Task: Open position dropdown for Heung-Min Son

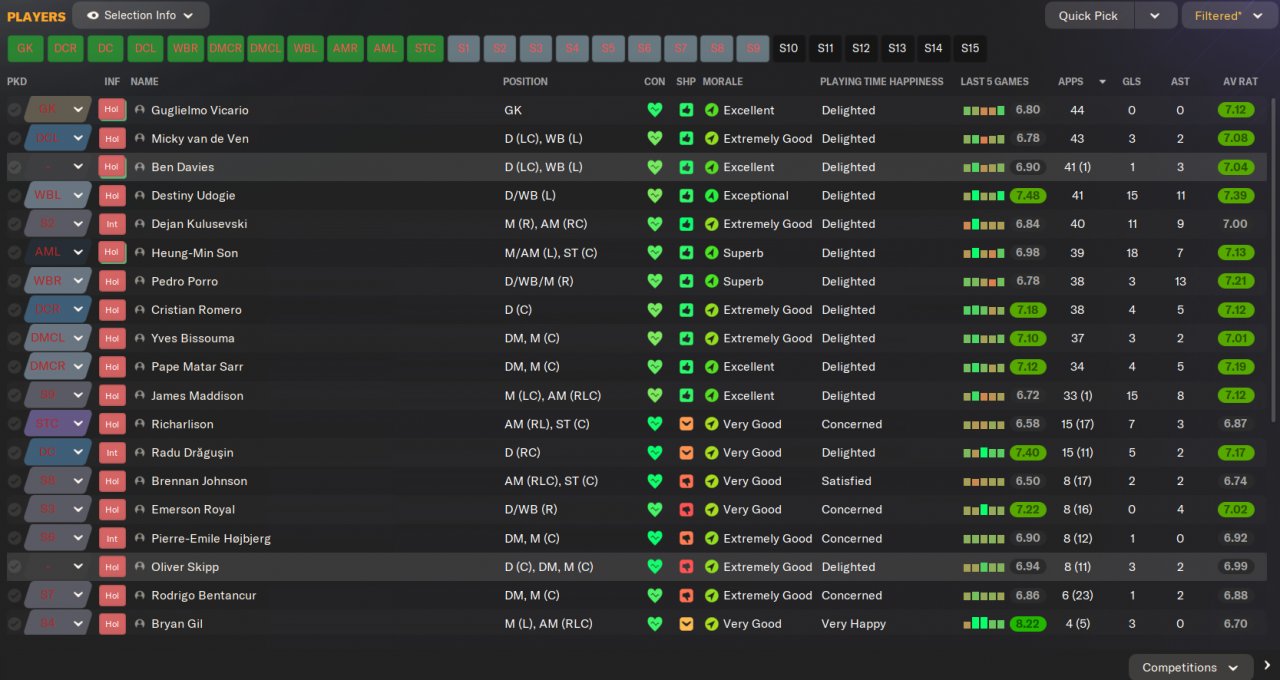Action: pyautogui.click(x=78, y=253)
